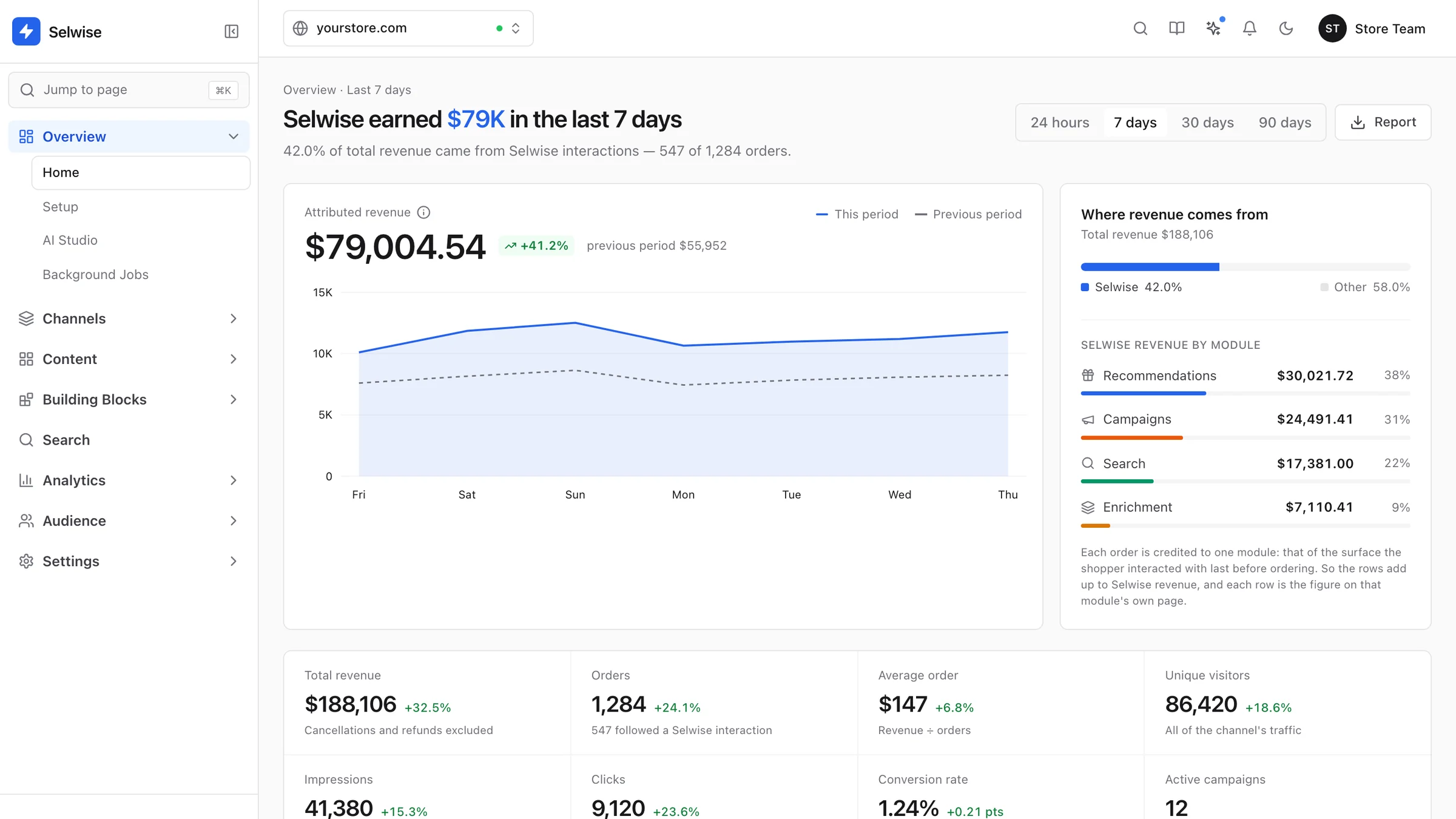This screenshot has height=819, width=1456.
Task: Toggle dark mode moon icon
Action: [x=1286, y=29]
